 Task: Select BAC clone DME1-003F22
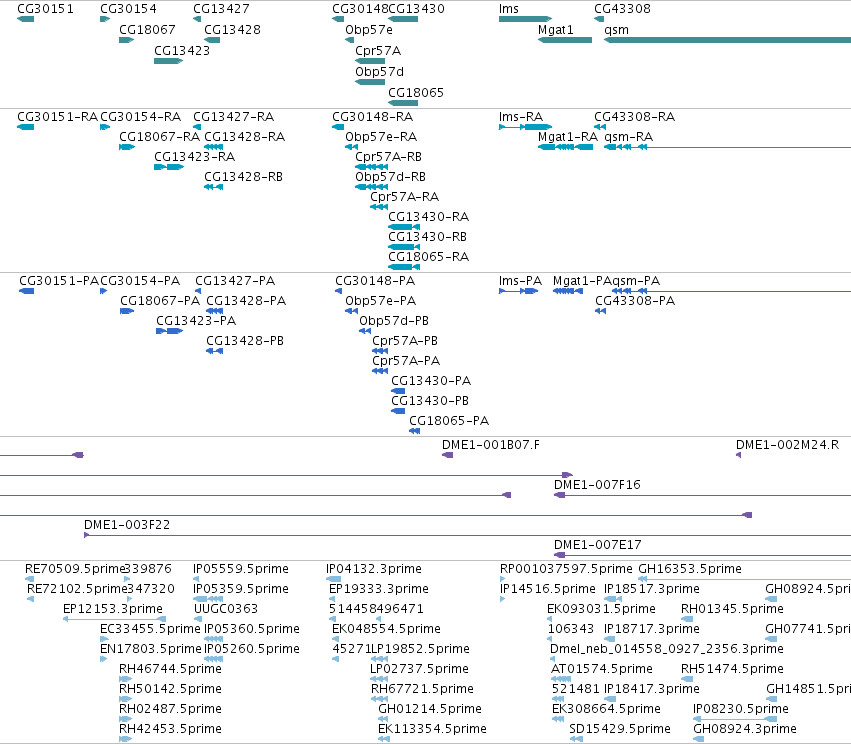tap(467, 536)
